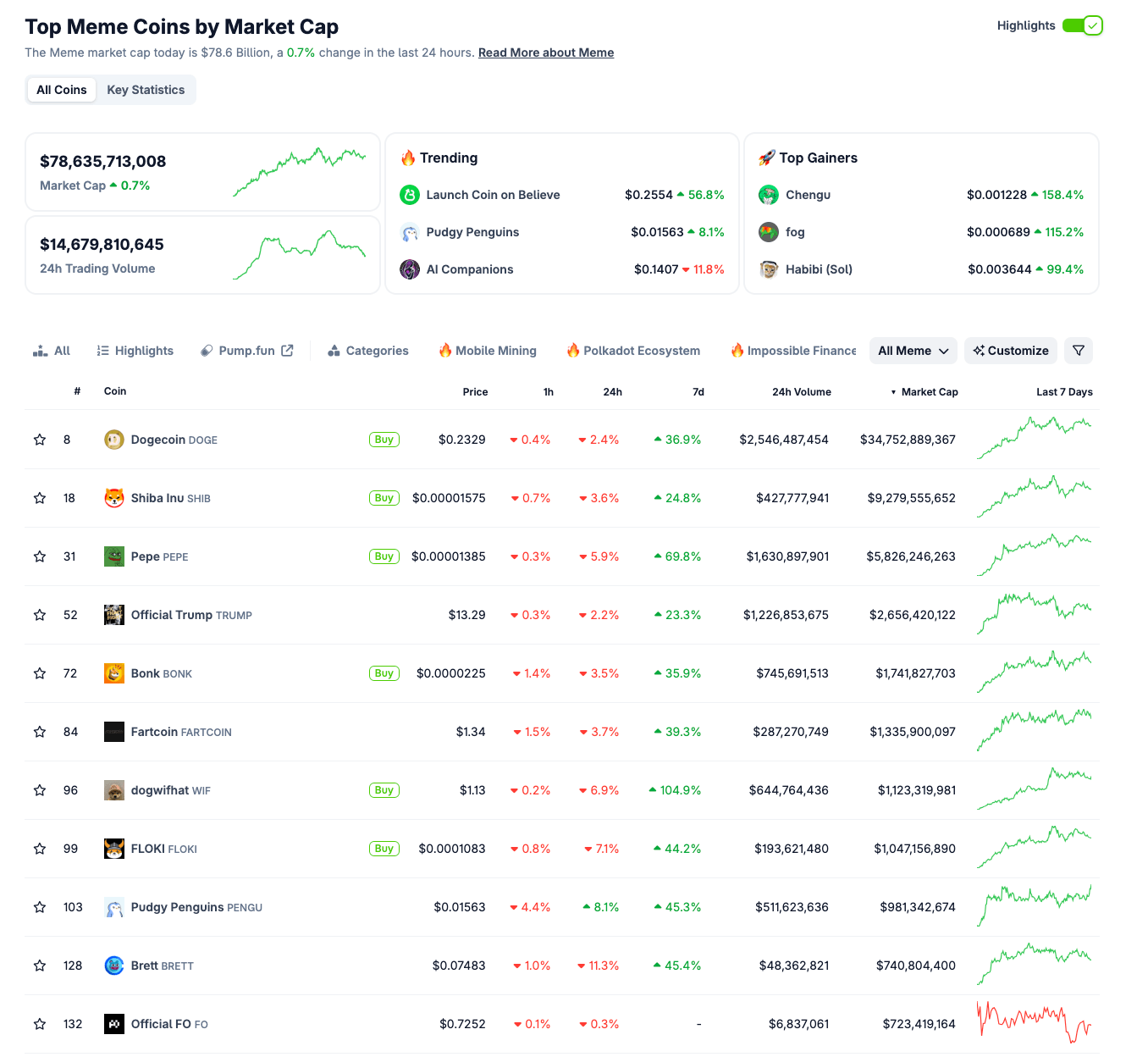Click the Polkadot Ecosystem flame icon
The image size is (1148, 1057).
click(574, 350)
